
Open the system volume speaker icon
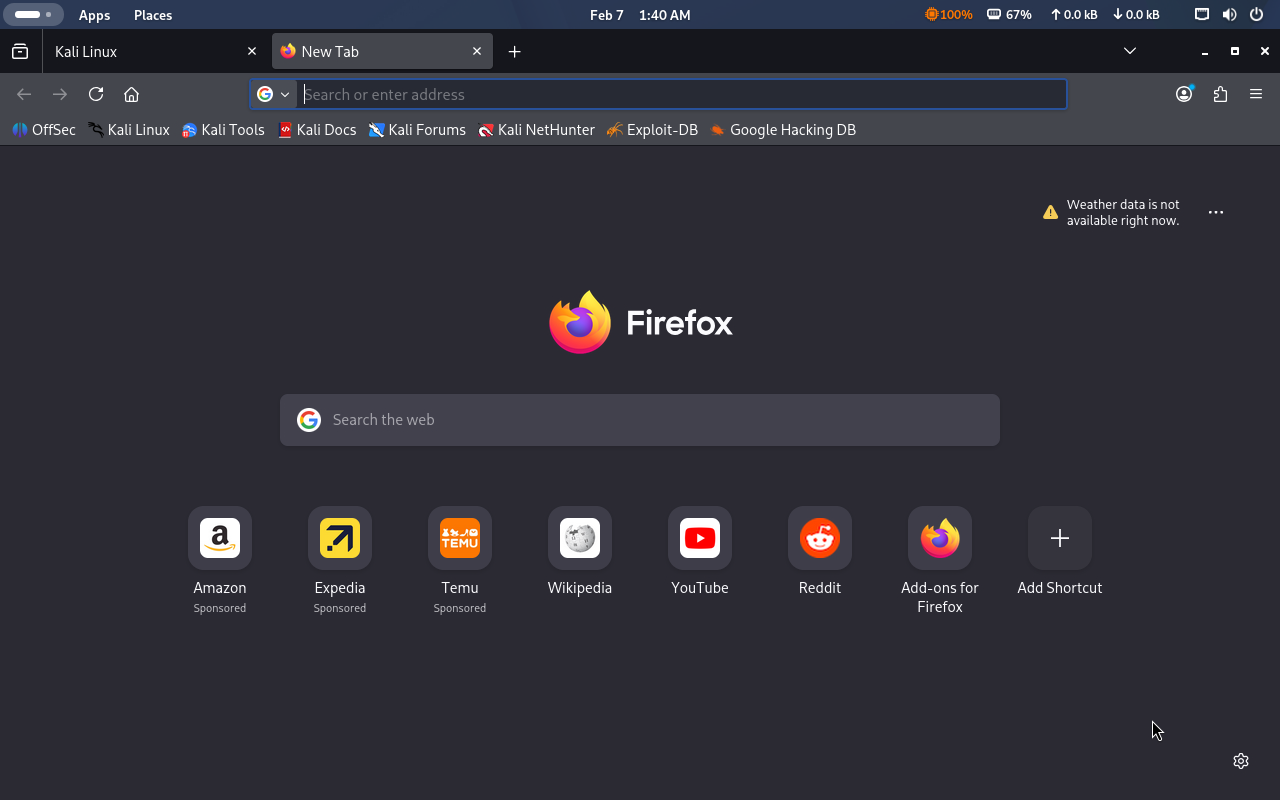pos(1229,15)
